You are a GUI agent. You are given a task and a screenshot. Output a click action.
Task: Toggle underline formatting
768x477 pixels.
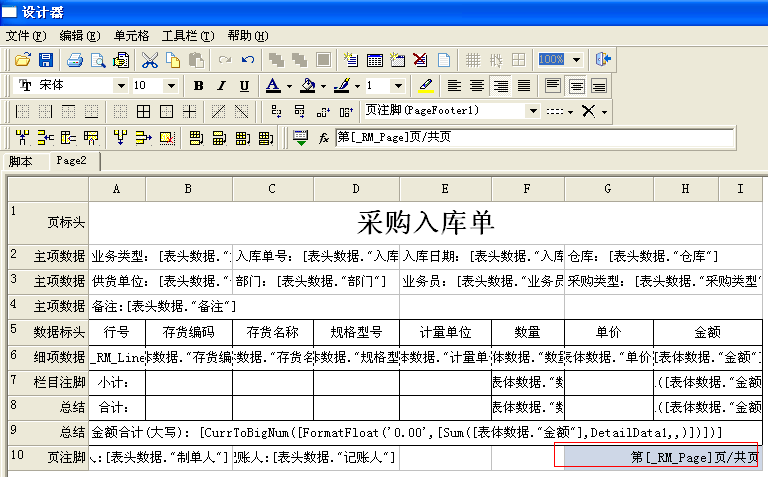pos(244,86)
